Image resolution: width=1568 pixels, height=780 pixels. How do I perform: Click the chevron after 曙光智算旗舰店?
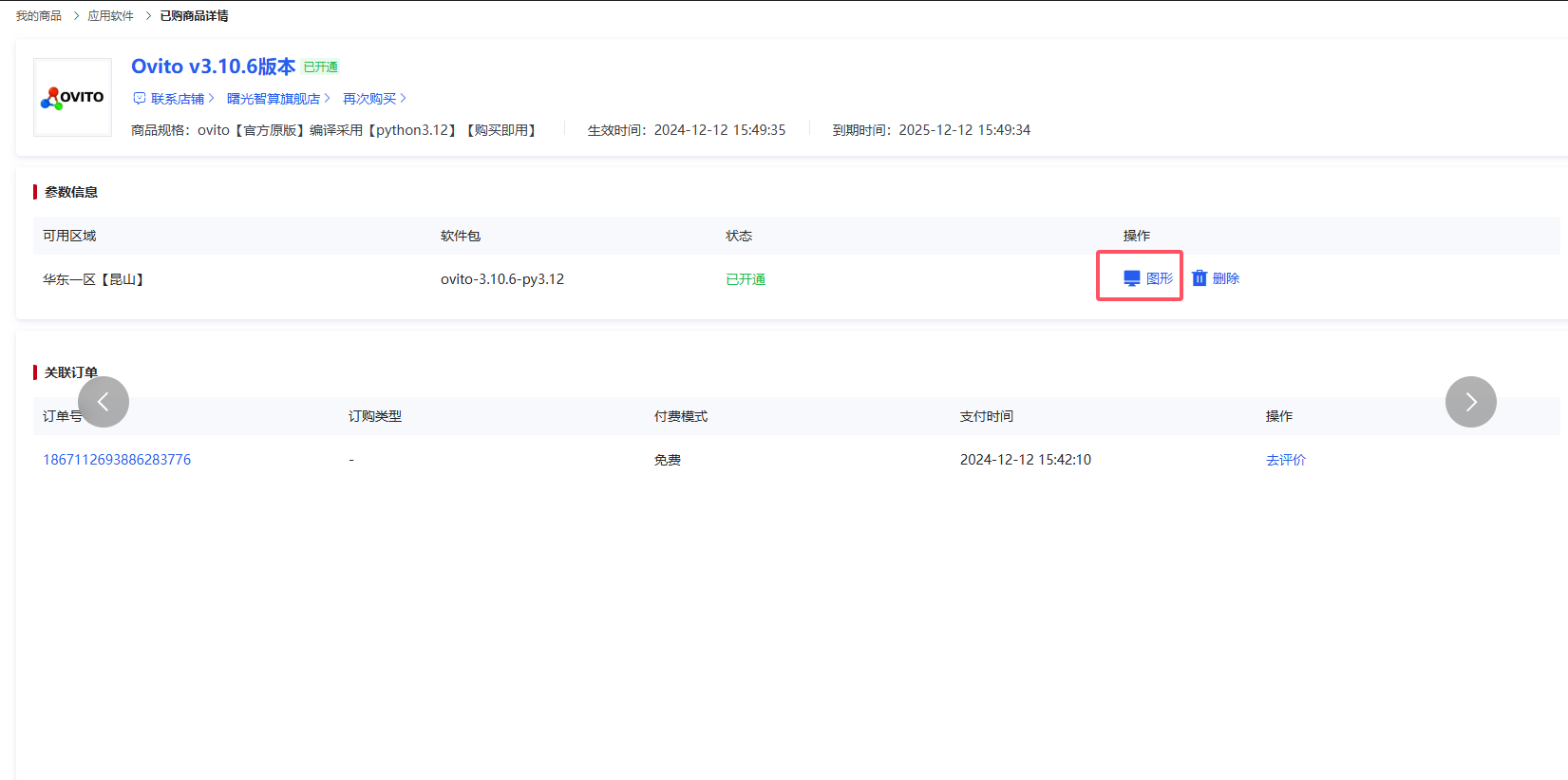tap(328, 99)
